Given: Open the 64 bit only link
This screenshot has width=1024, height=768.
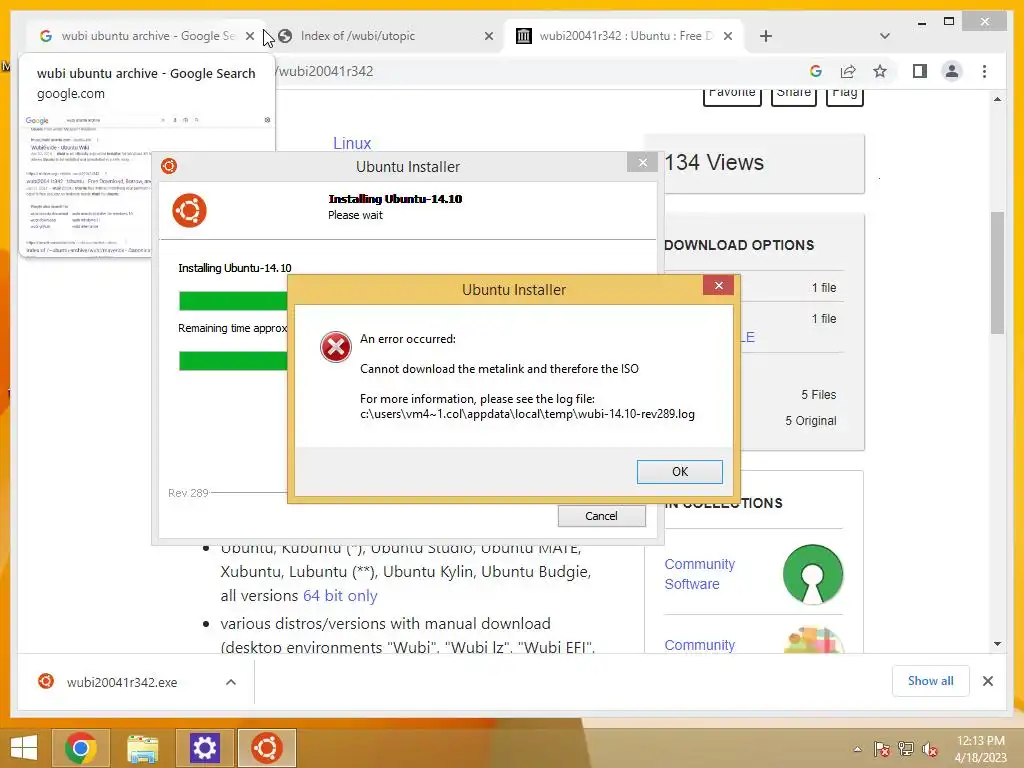Looking at the screenshot, I should click(x=340, y=596).
